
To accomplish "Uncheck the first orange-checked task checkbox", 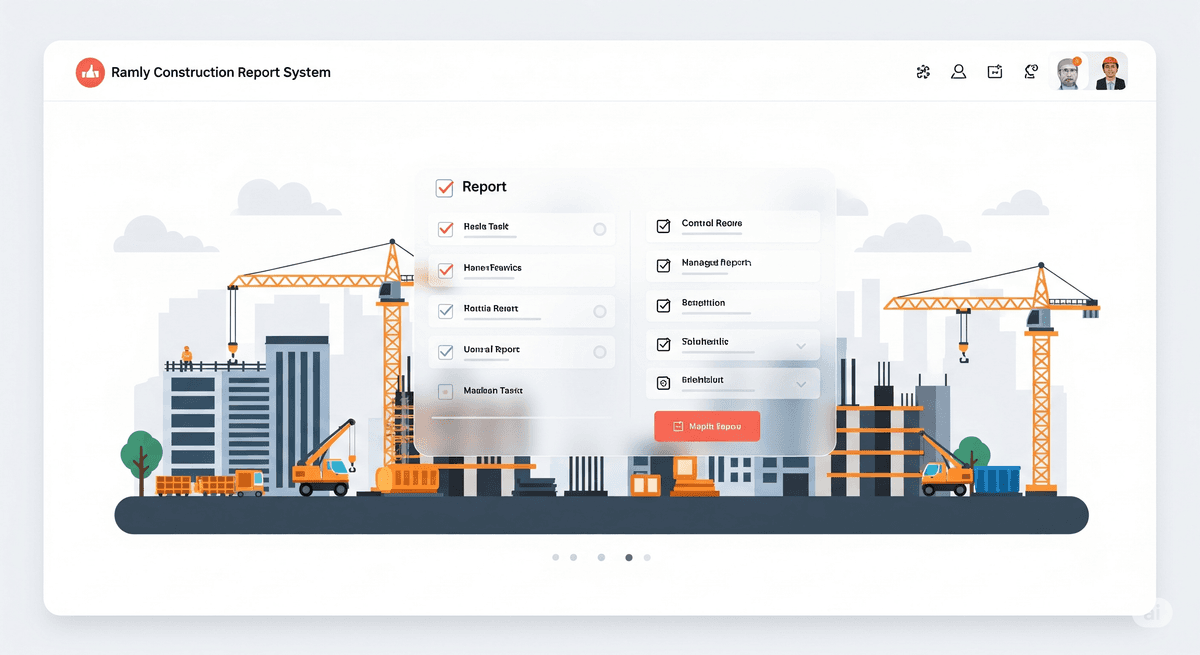I will click(446, 229).
